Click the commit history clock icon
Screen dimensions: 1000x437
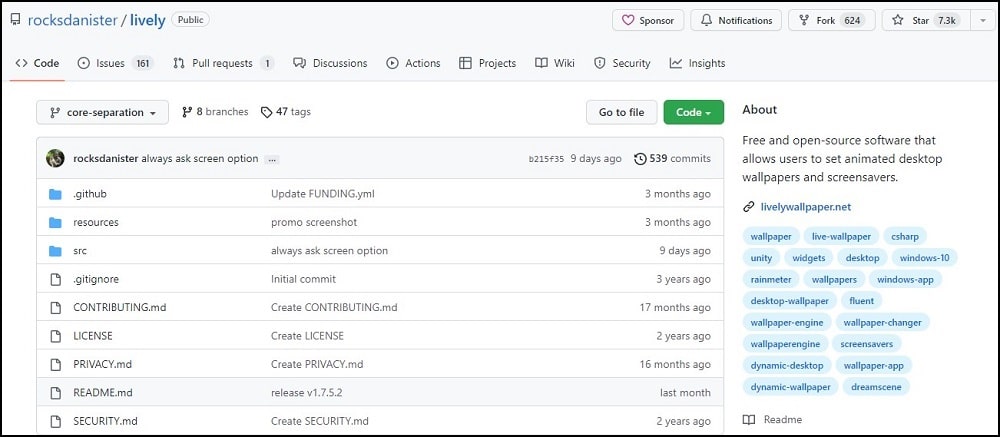[640, 159]
